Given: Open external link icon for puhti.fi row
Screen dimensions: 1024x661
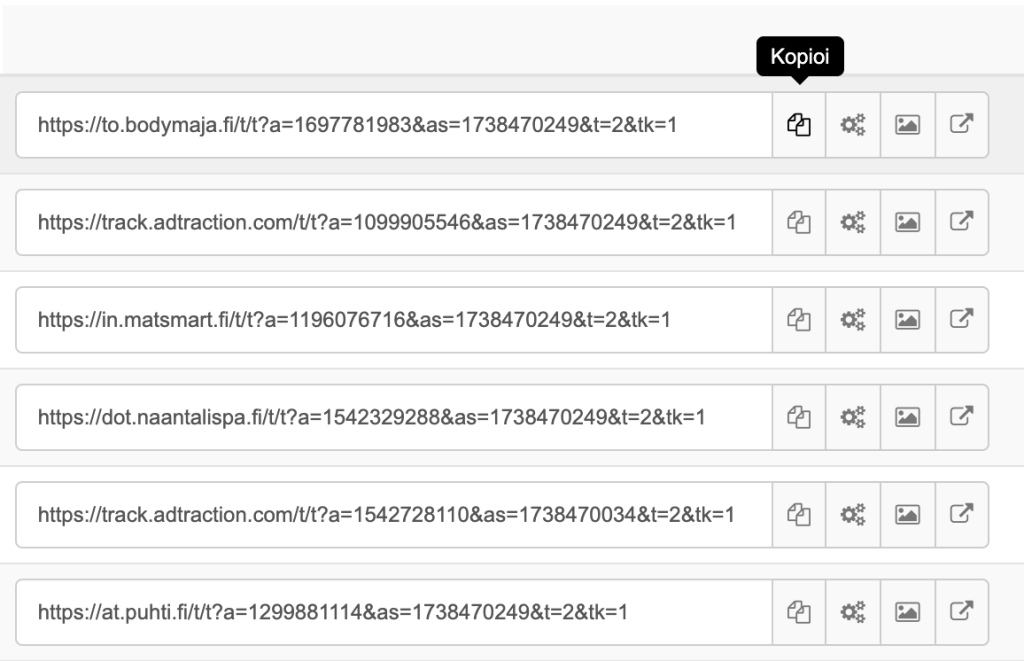Looking at the screenshot, I should tap(961, 611).
